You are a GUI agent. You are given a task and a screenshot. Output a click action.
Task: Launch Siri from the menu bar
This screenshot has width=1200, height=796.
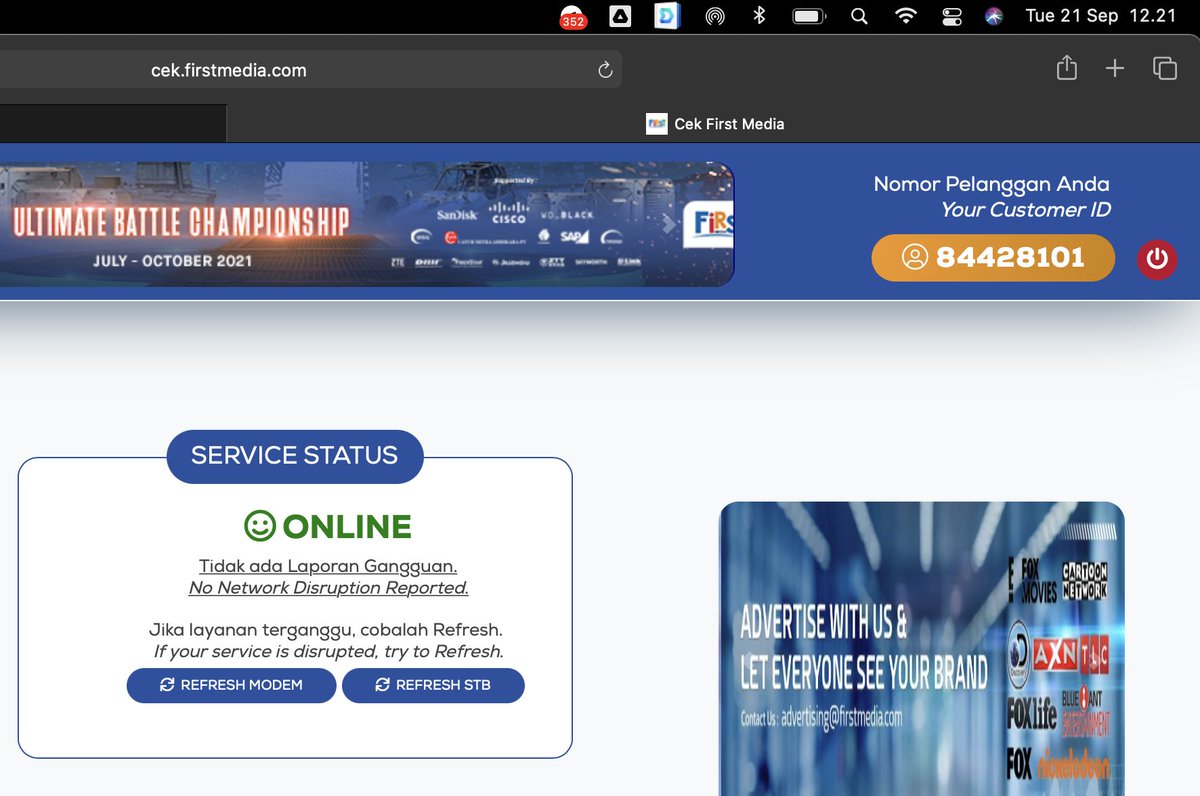click(x=993, y=16)
